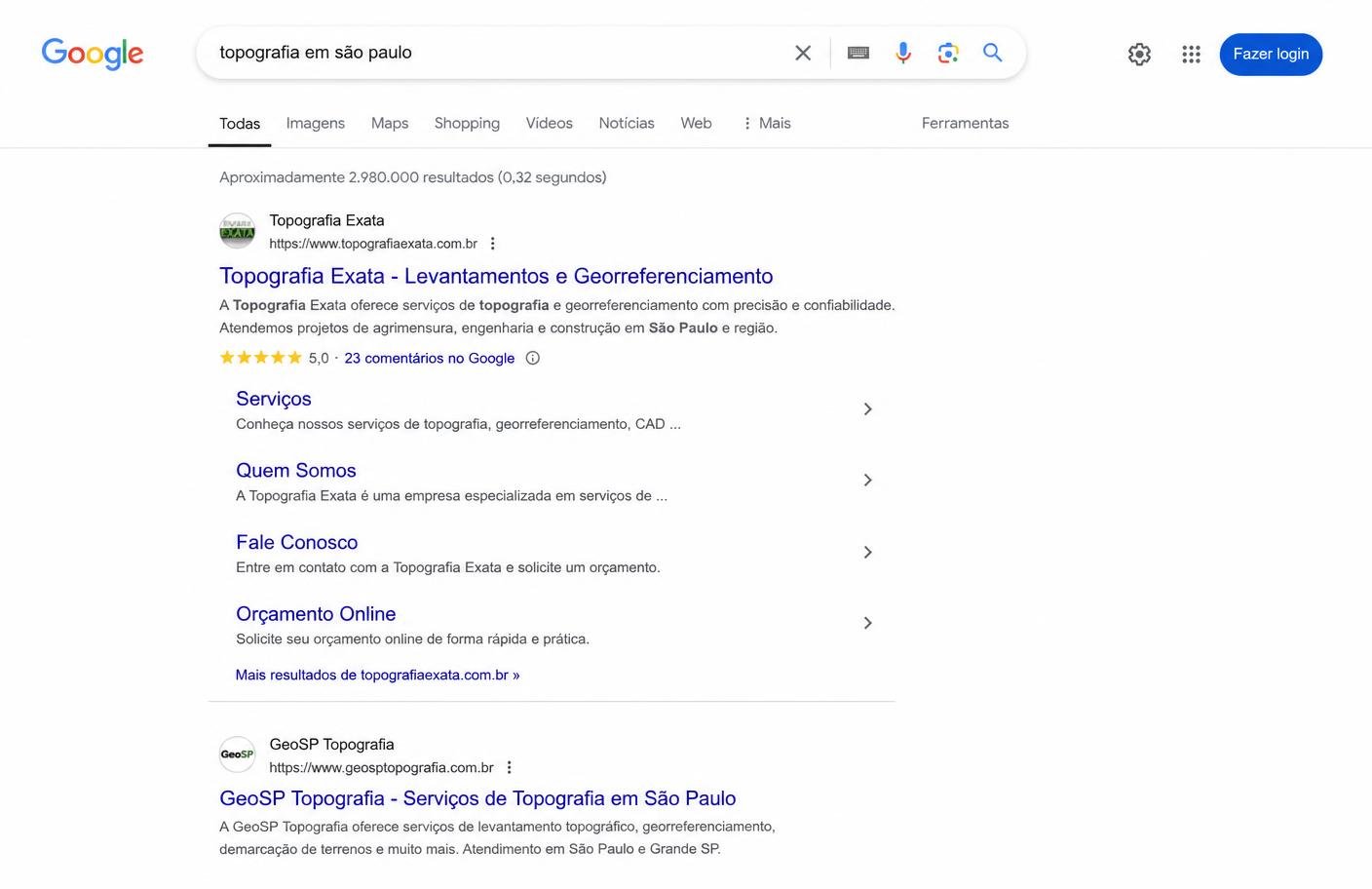1372x889 pixels.
Task: Click info icon beside Google reviews
Action: (533, 358)
